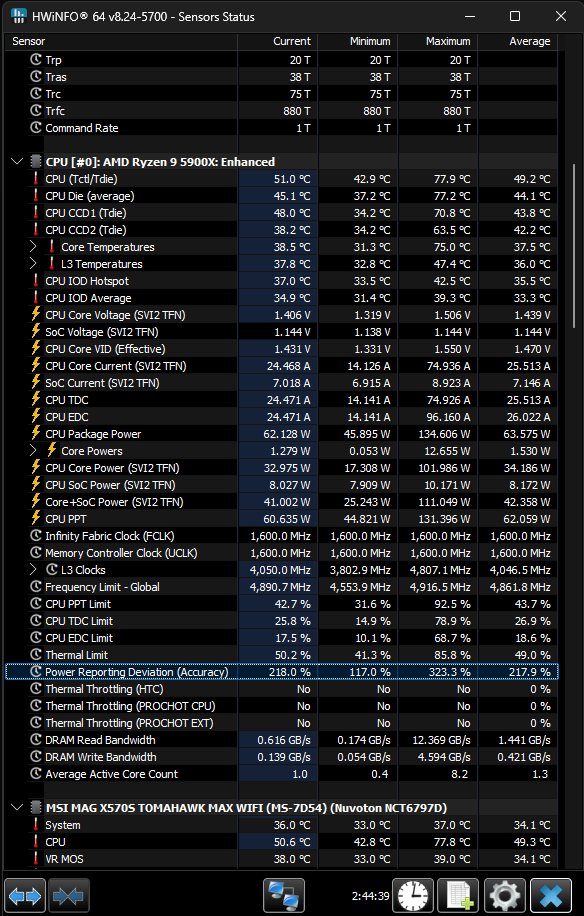
Task: Select the Tras timing row
Action: (281, 77)
